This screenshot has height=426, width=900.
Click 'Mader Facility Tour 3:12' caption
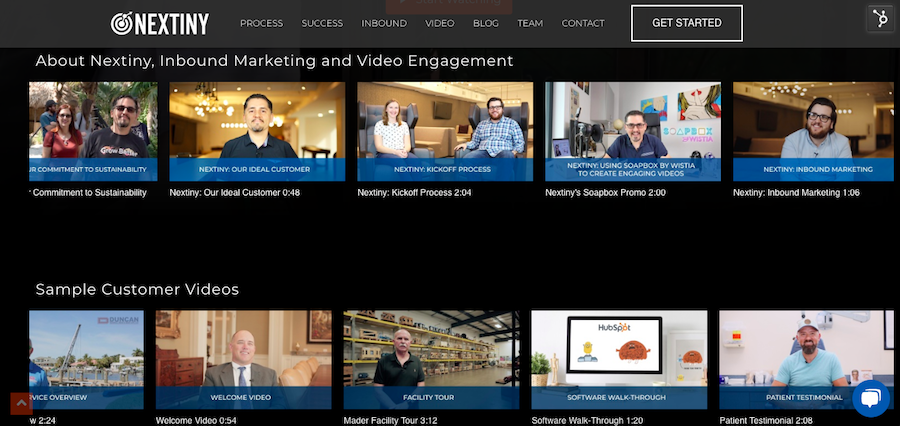pos(389,421)
